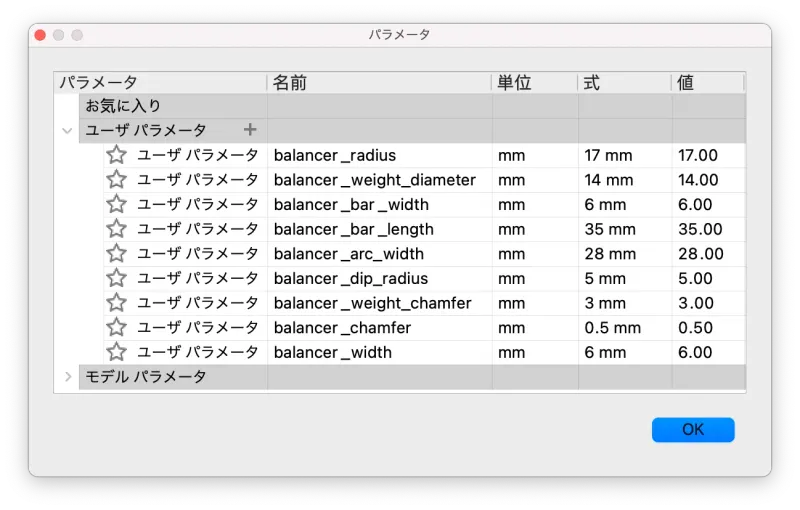Confirm with the OK button
The height and width of the screenshot is (510, 800).
point(693,430)
